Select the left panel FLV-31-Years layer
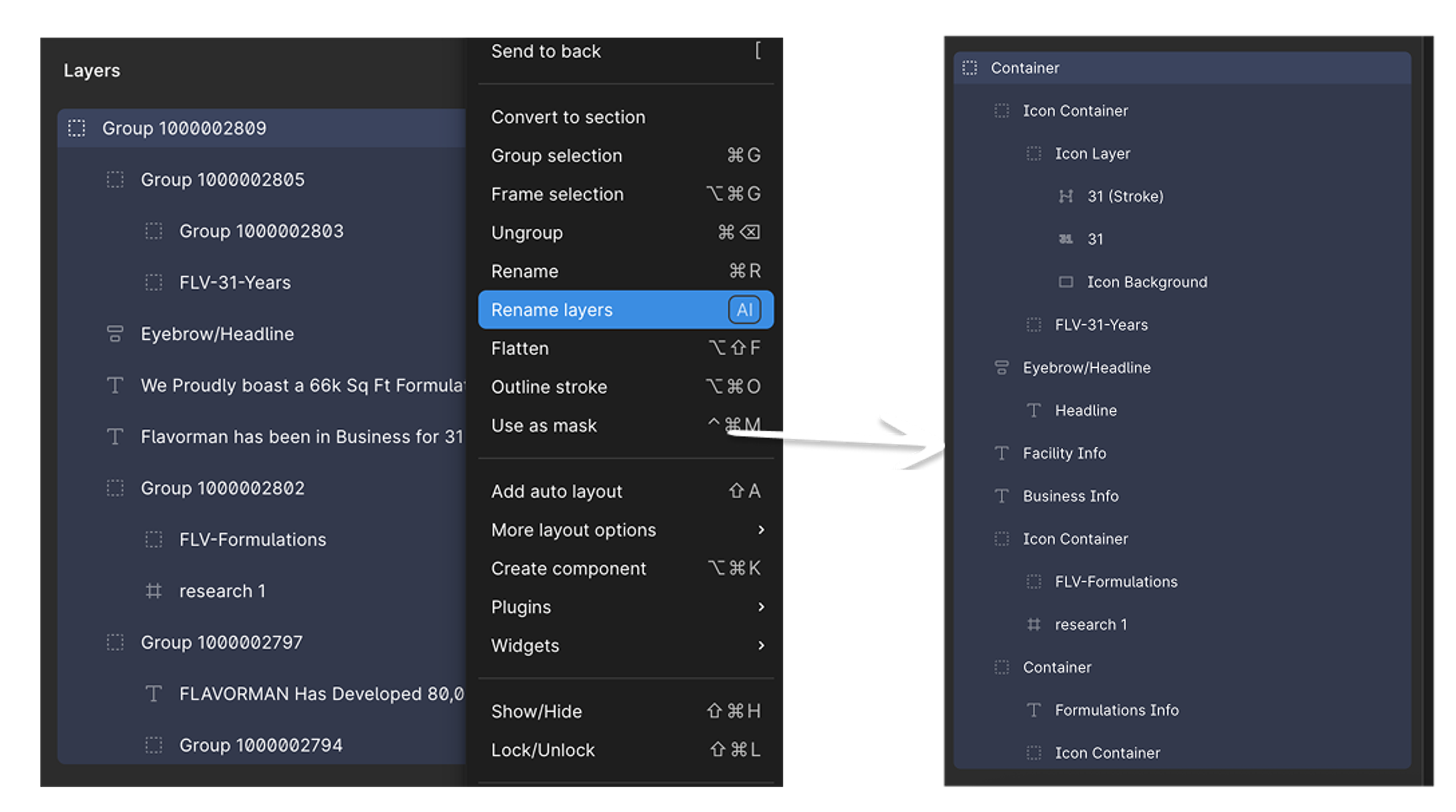 (262, 282)
